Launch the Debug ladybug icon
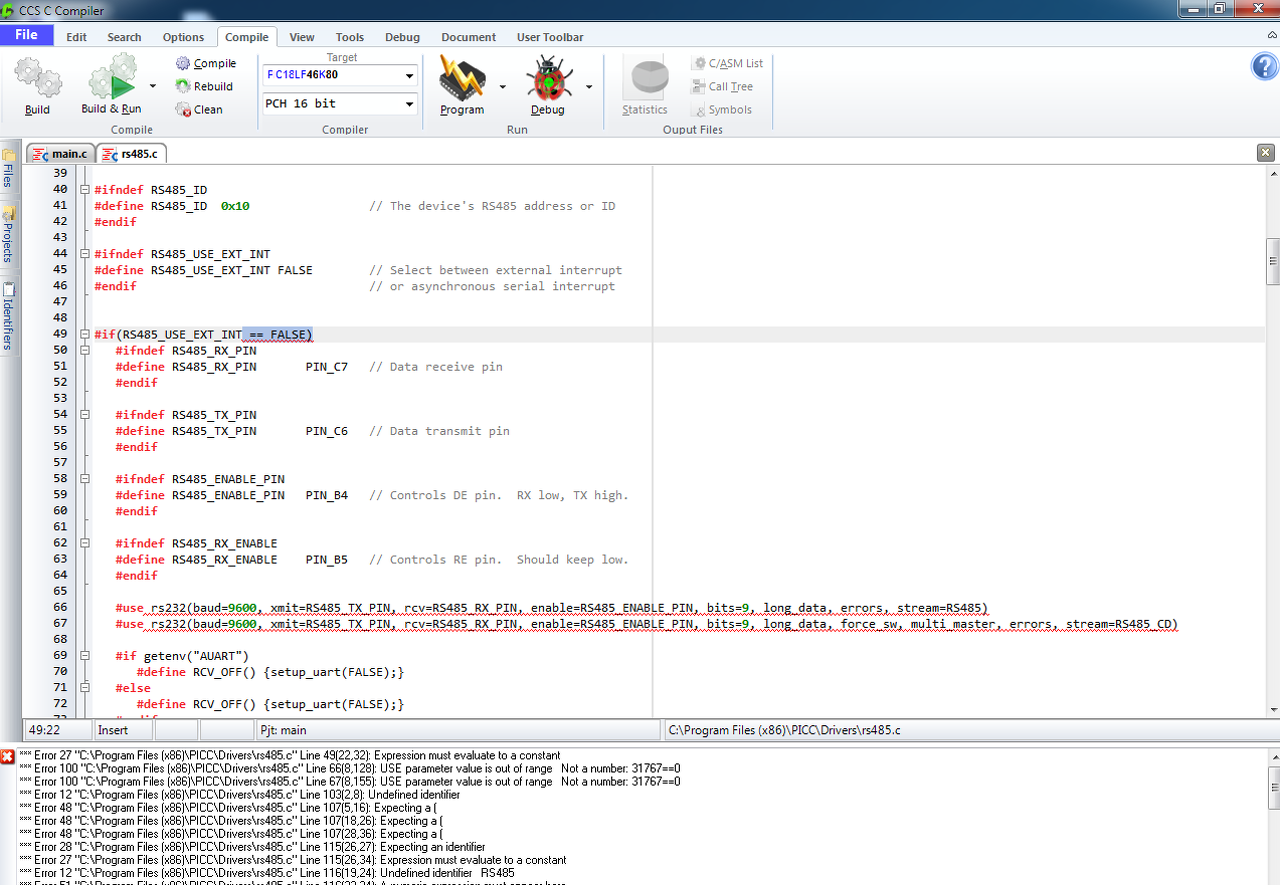This screenshot has width=1280, height=885. pos(548,78)
